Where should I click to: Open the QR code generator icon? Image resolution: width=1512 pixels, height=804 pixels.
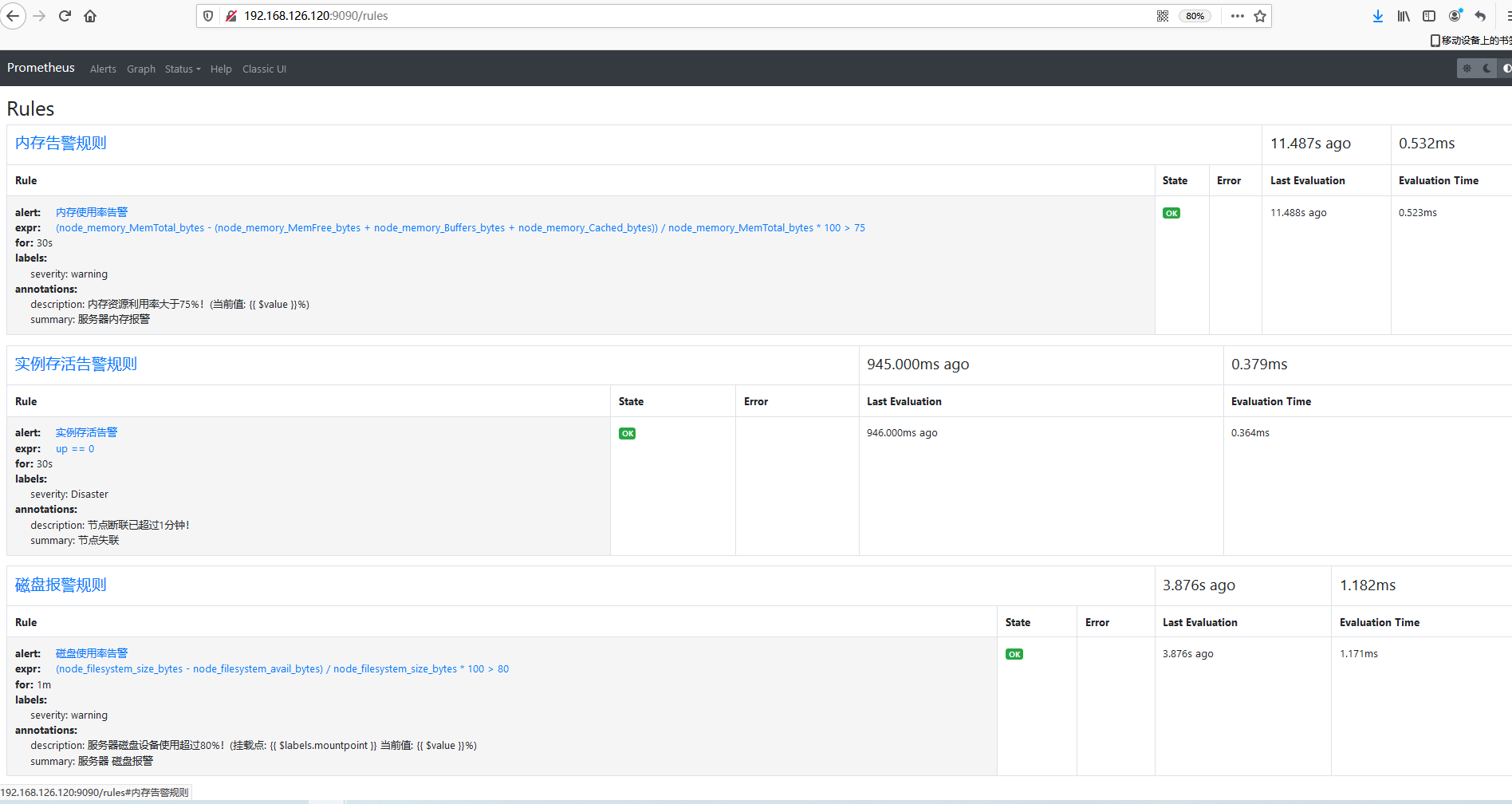coord(1163,16)
